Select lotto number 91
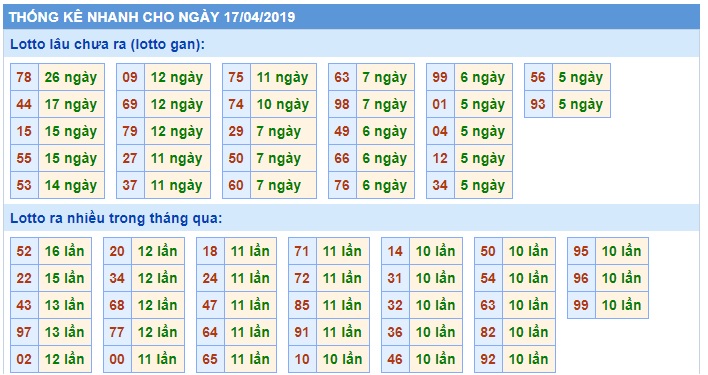Screen dimensions: 708x375 (x=302, y=332)
